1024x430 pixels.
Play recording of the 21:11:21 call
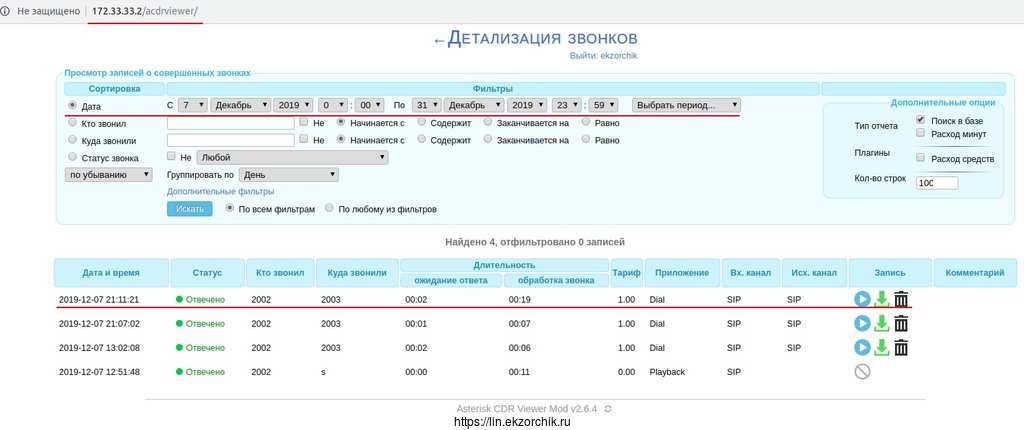pos(862,299)
